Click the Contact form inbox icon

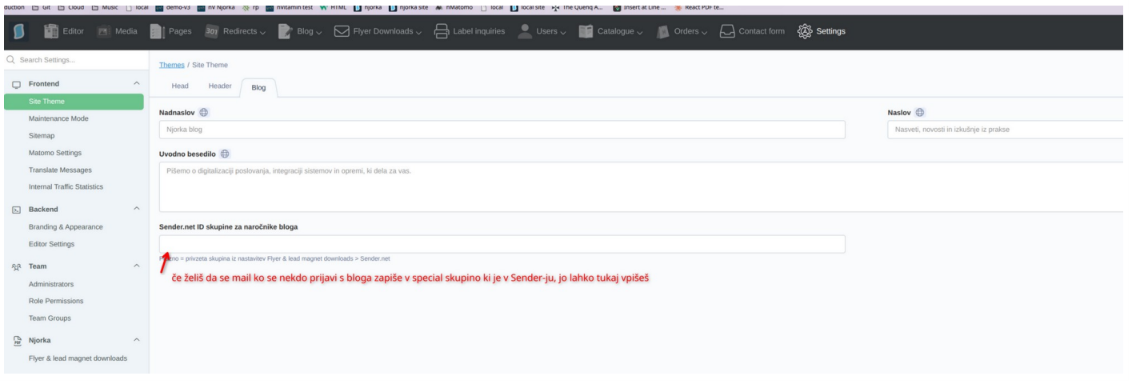[727, 32]
